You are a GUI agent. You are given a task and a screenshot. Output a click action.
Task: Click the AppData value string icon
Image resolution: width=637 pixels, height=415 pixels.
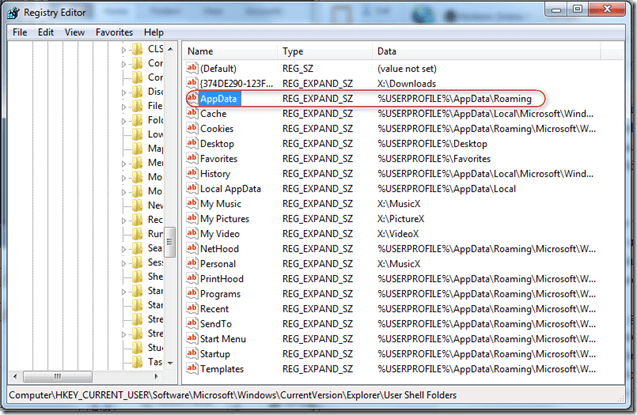[193, 98]
